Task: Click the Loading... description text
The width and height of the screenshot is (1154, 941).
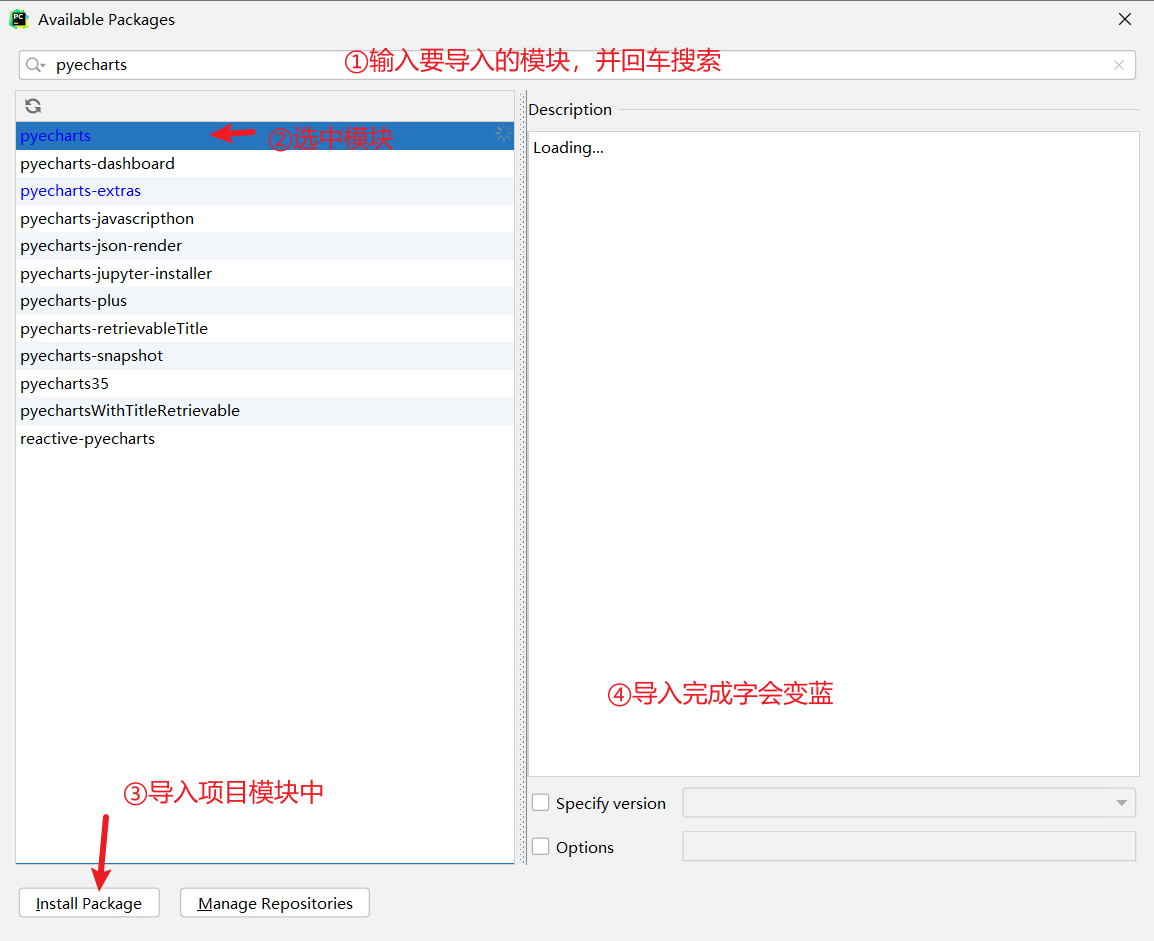Action: (x=568, y=148)
